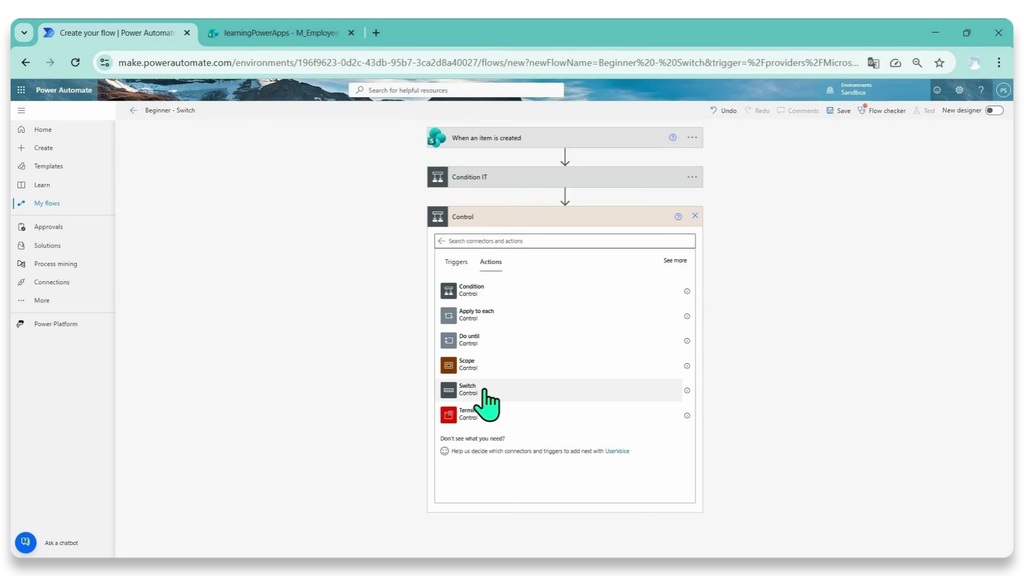Open the Power Automate app launcher waffle
Viewport: 1024px width, 576px height.
[21, 90]
